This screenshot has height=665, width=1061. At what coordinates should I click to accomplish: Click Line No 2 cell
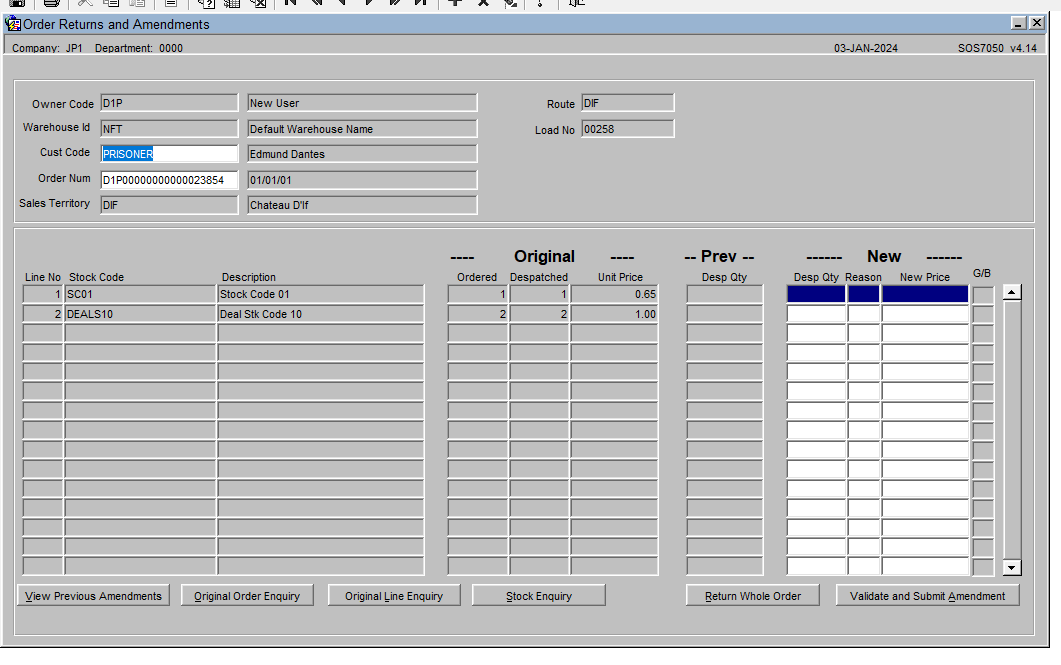(43, 313)
